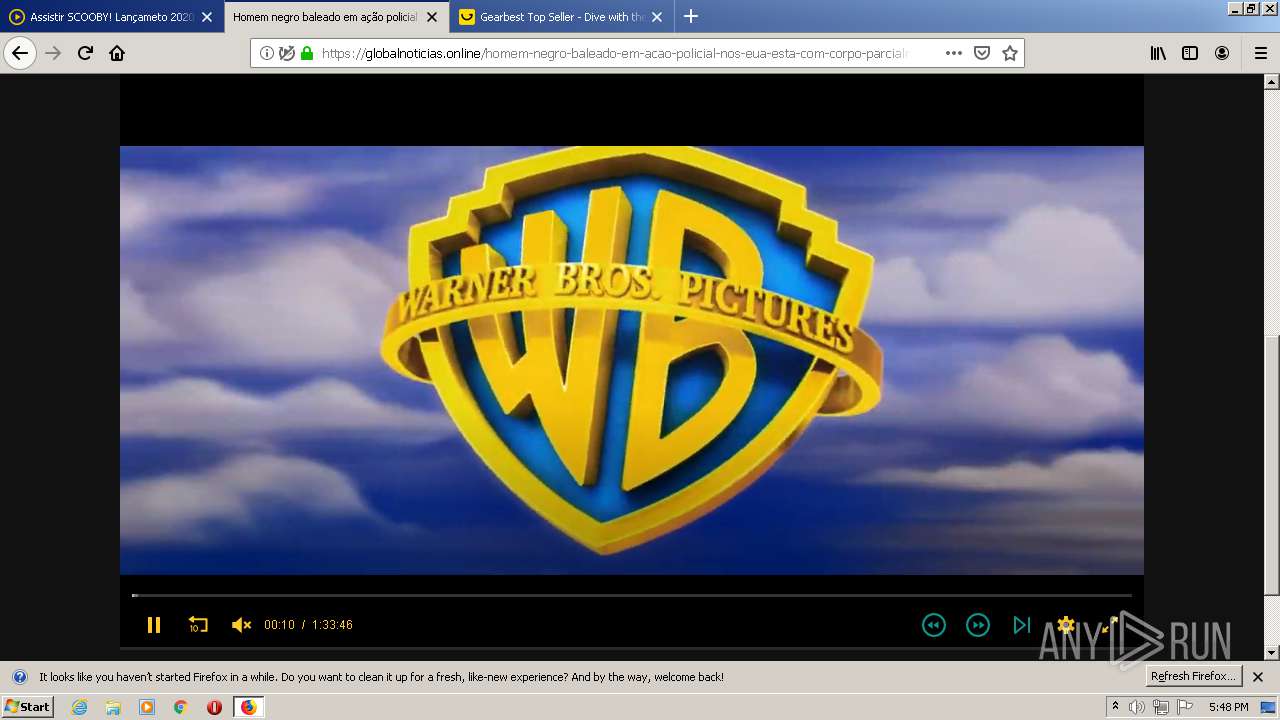The image size is (1280, 720).
Task: Click the fast-forward double-arrow circle button
Action: coord(978,625)
